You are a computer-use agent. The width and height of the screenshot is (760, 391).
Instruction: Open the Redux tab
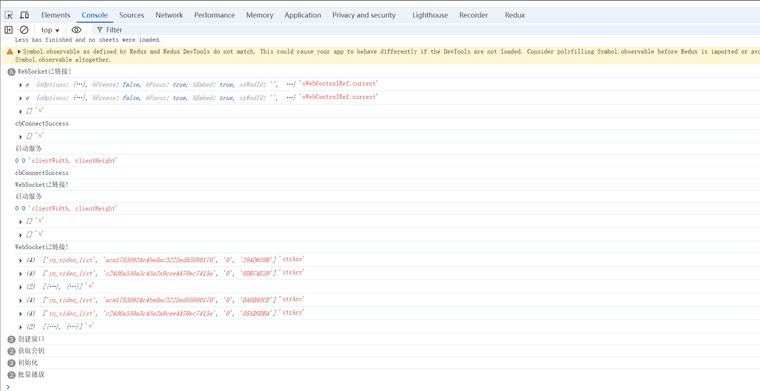[515, 15]
